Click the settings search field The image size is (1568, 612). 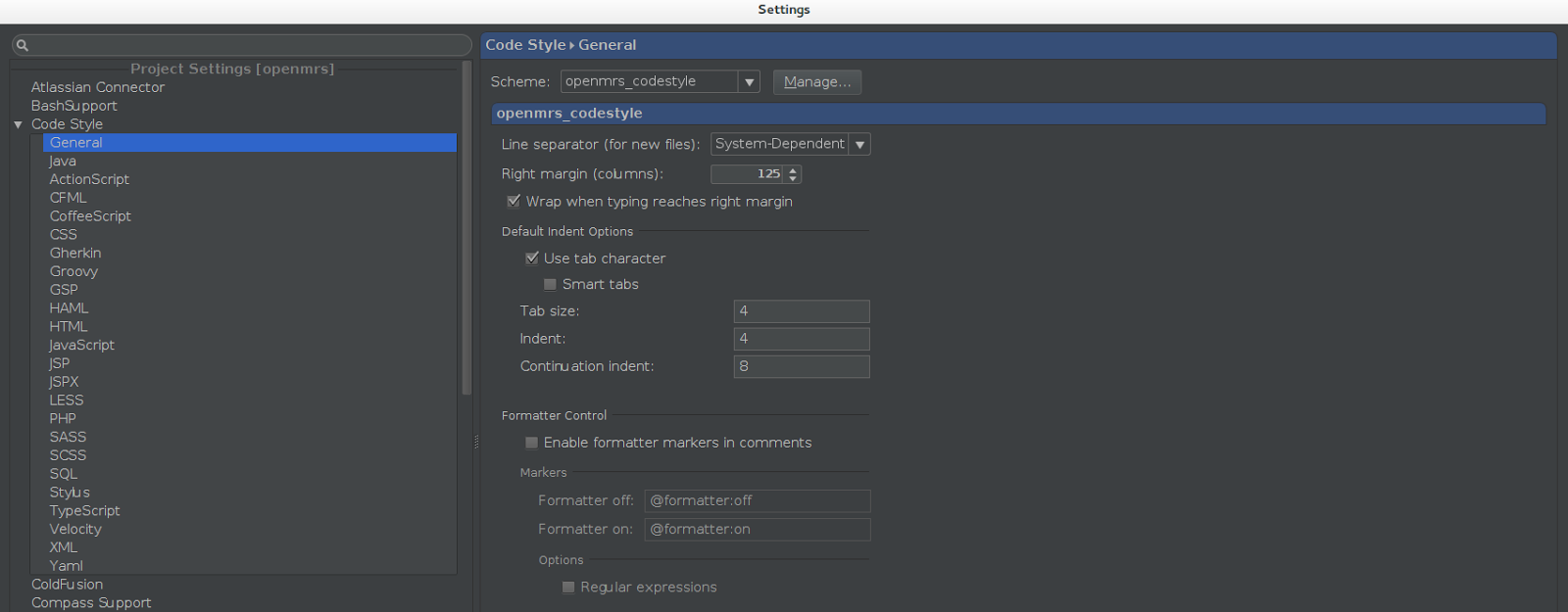[x=245, y=45]
